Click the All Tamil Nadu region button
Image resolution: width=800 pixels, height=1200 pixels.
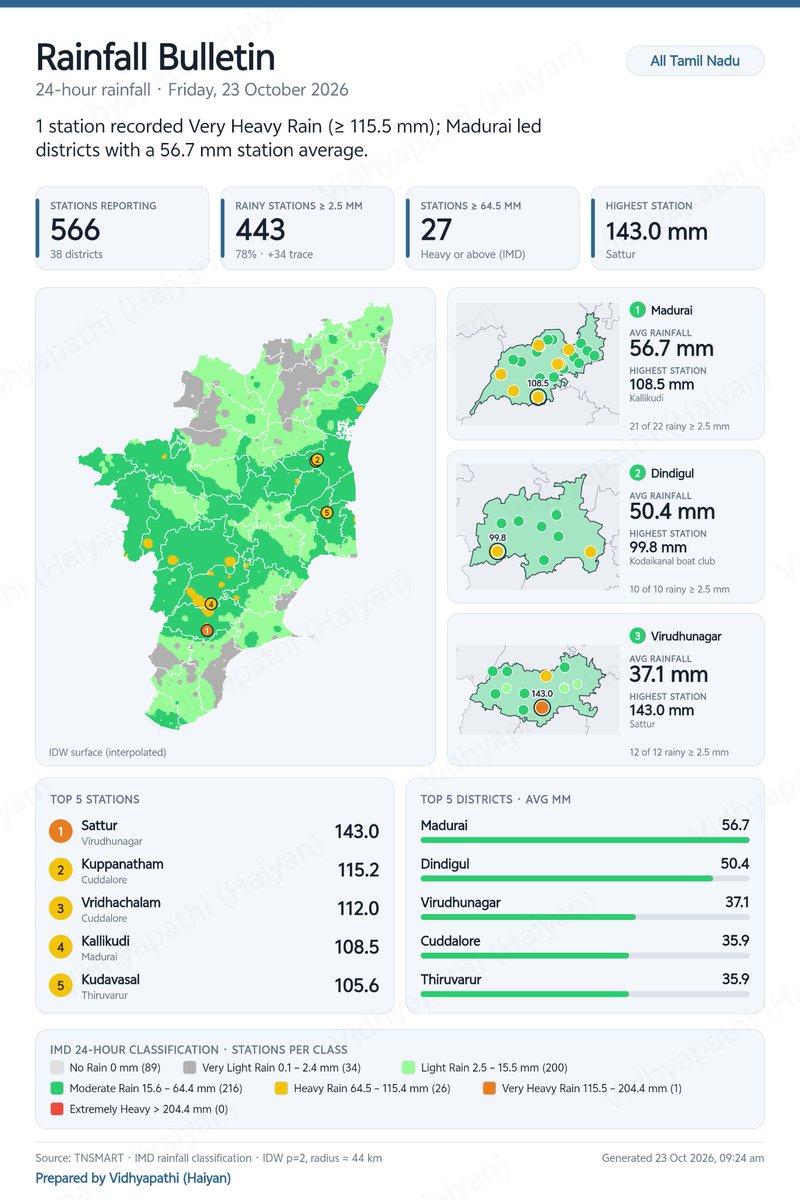coord(695,61)
